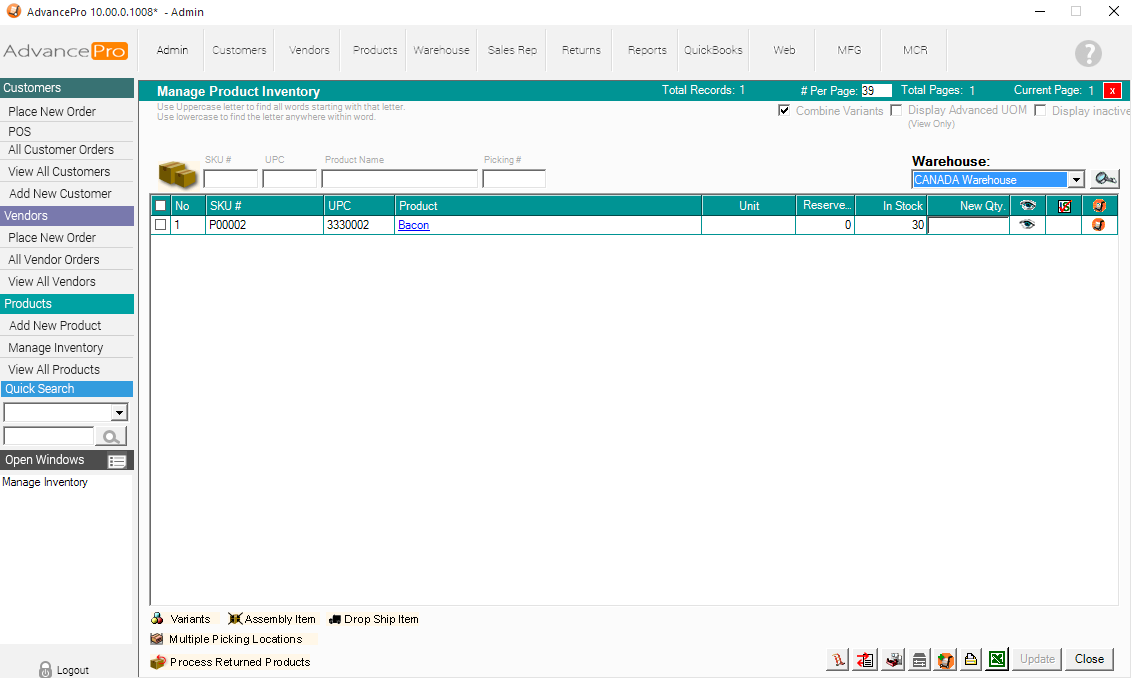
Task: Click the add-to-cart icon in bottom toolbar
Action: (945, 660)
